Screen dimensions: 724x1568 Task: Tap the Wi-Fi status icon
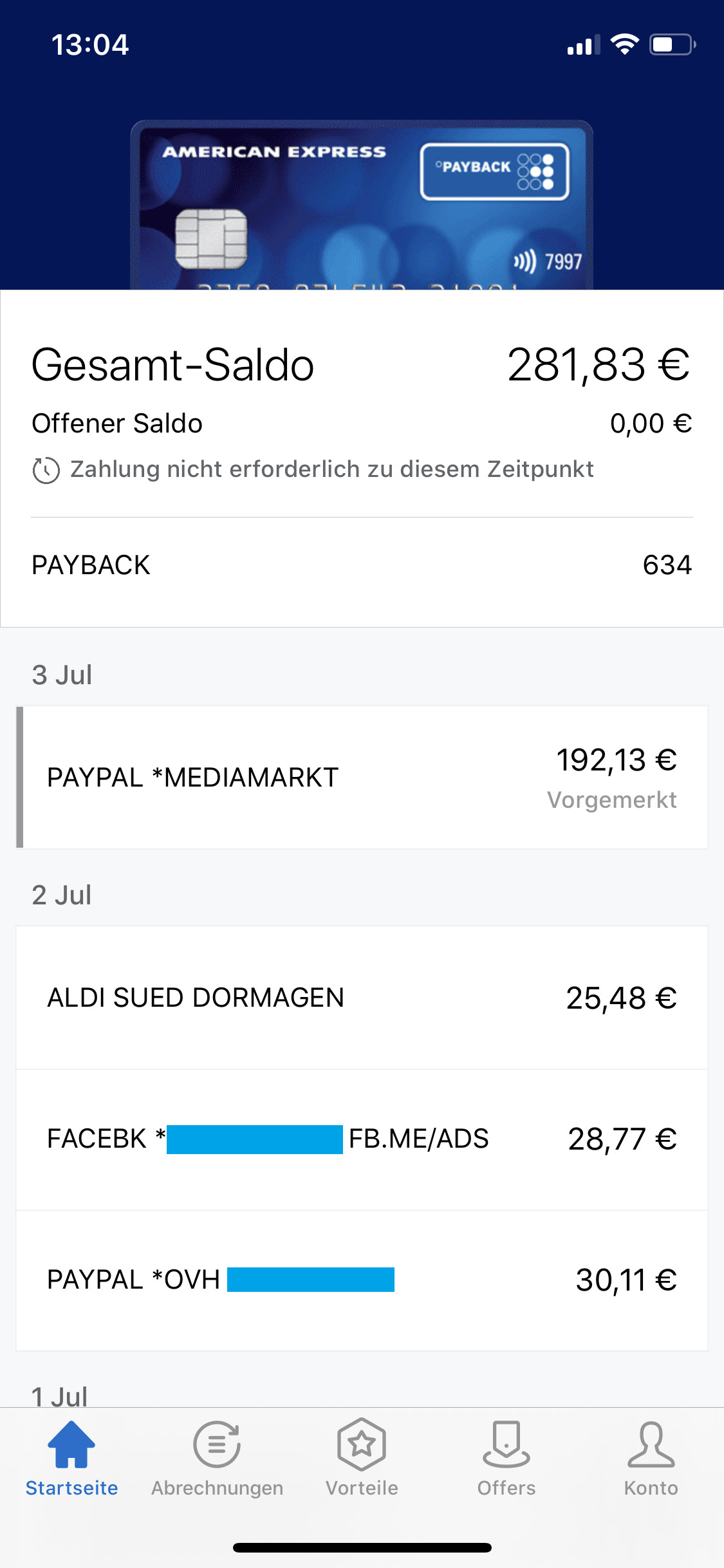624,44
